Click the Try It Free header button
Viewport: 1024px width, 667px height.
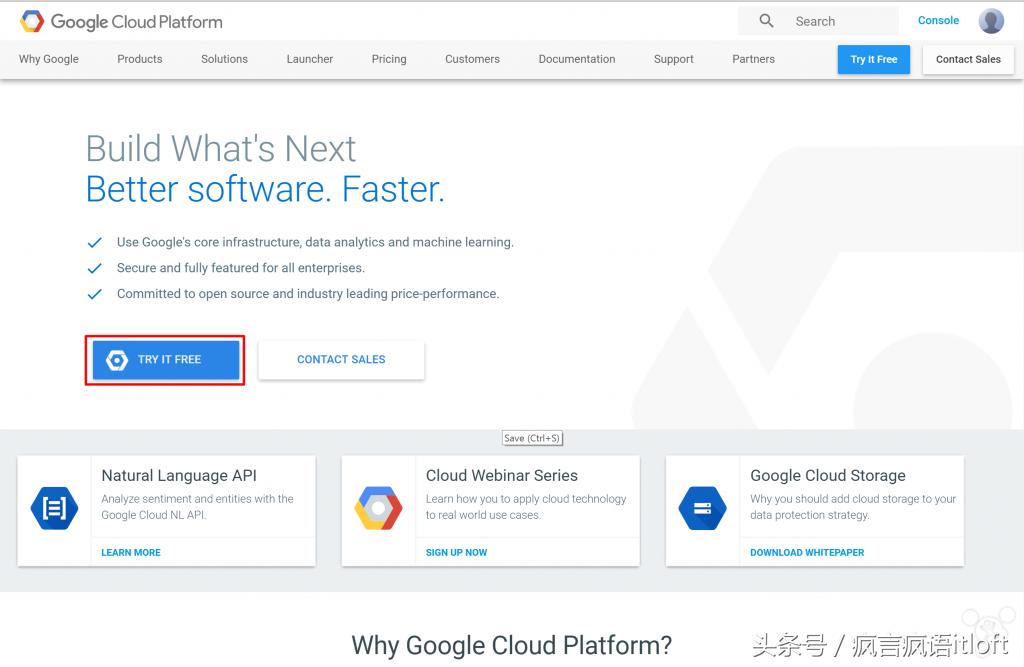click(873, 59)
